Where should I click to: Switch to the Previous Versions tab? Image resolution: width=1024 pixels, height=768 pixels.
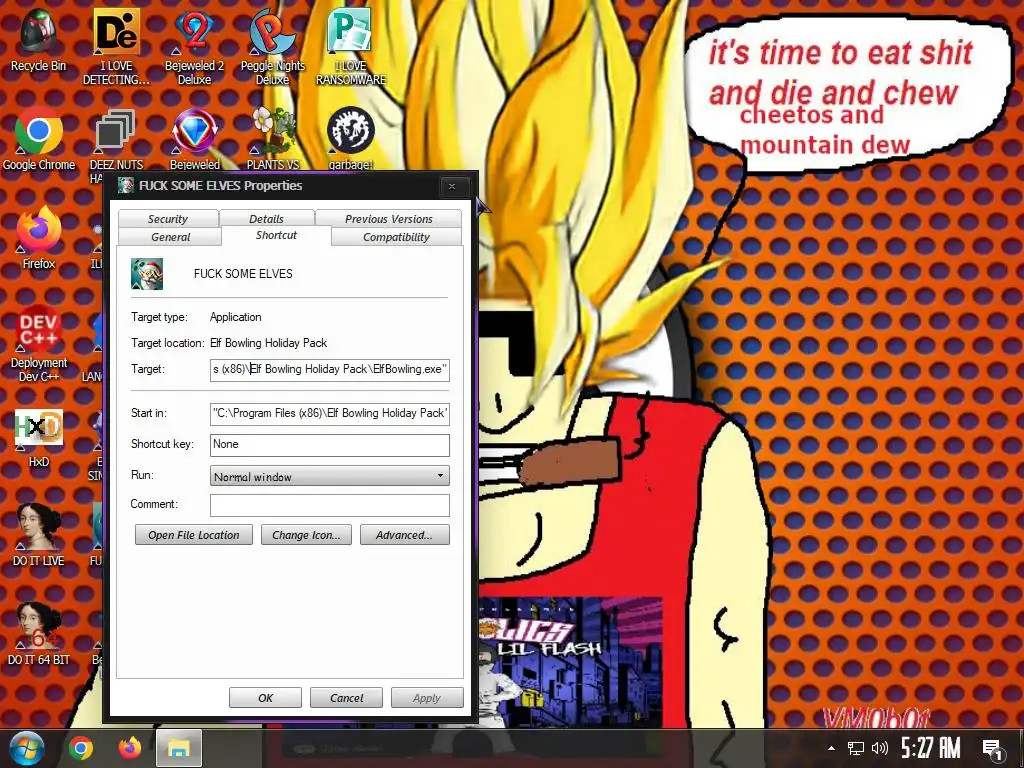pos(389,219)
